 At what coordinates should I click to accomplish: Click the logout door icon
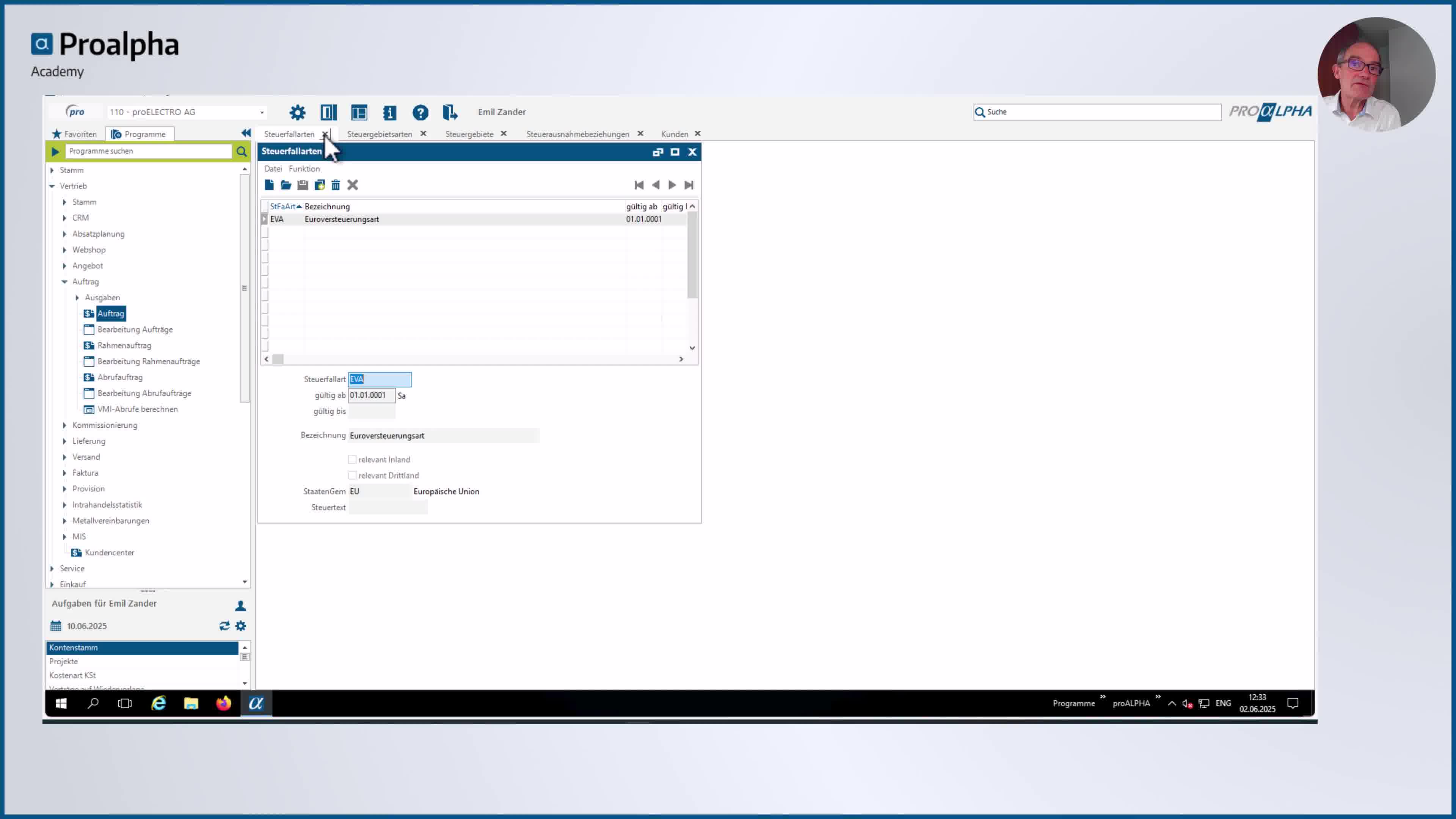(450, 112)
